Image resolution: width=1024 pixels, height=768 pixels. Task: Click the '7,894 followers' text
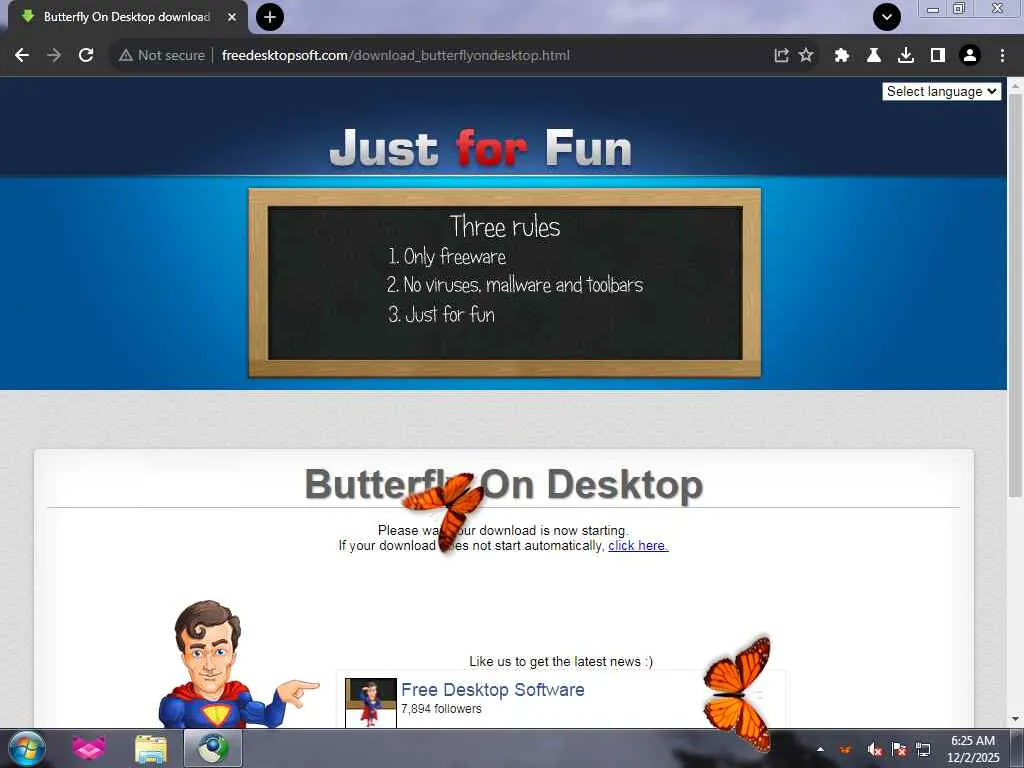point(441,709)
